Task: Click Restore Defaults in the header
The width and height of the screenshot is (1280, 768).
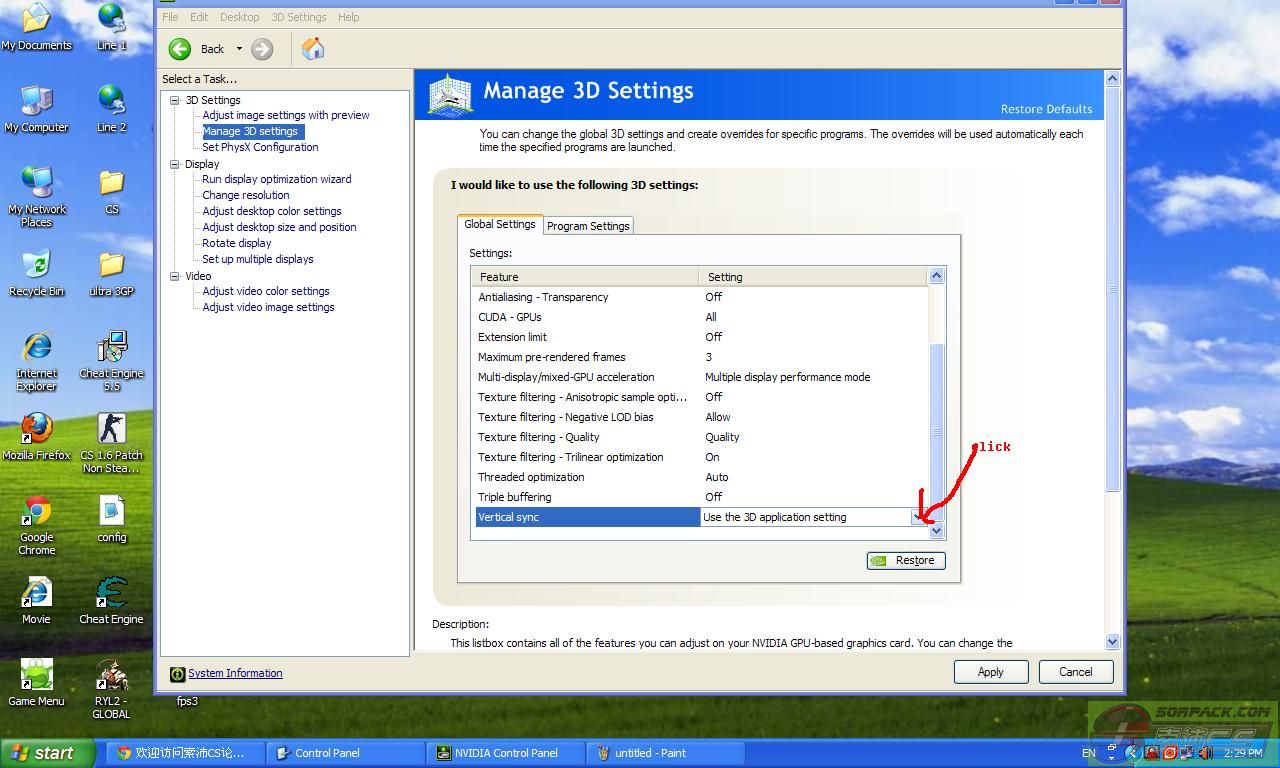Action: tap(1046, 109)
